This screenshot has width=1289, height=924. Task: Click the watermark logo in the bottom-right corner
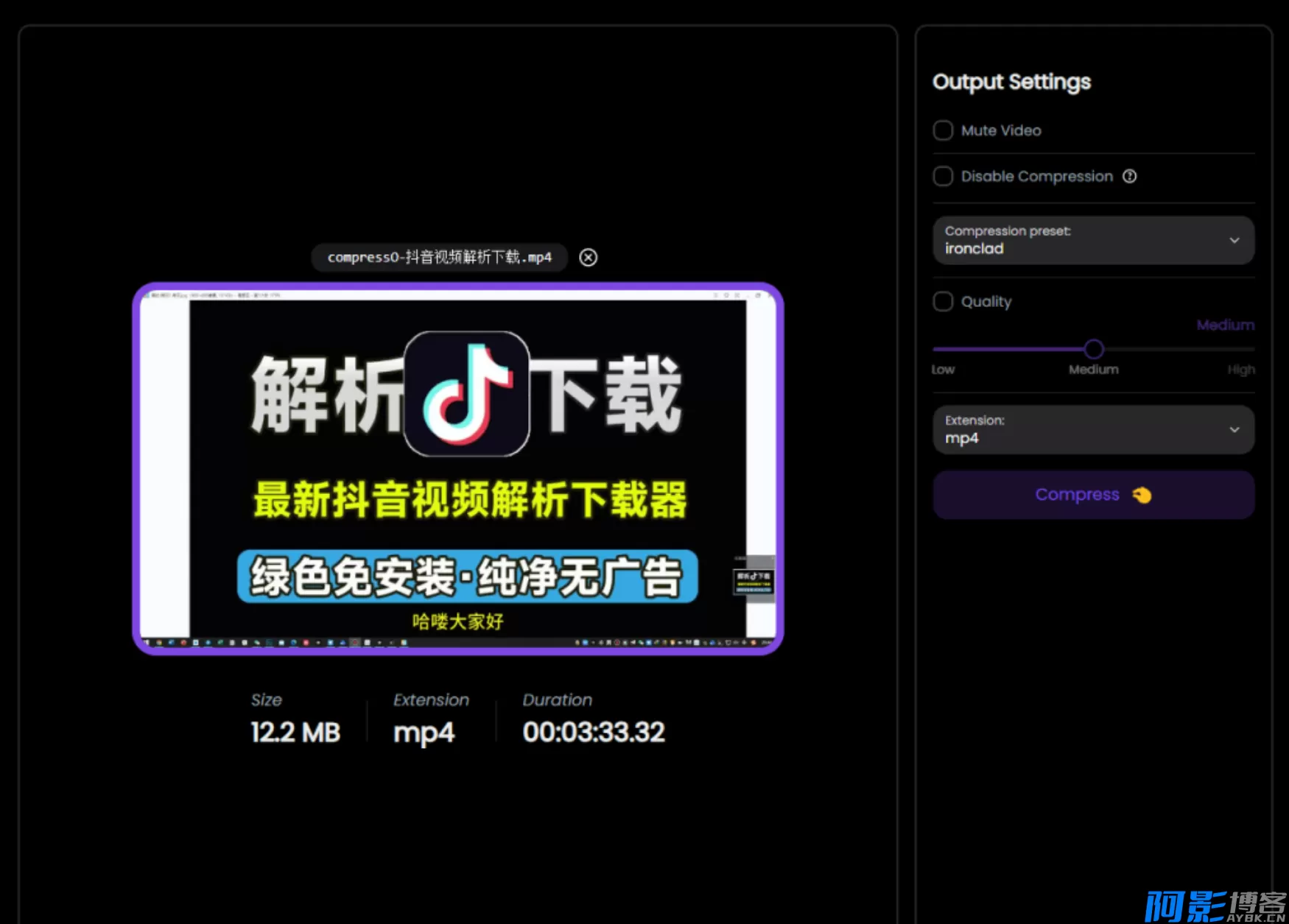(1214, 906)
